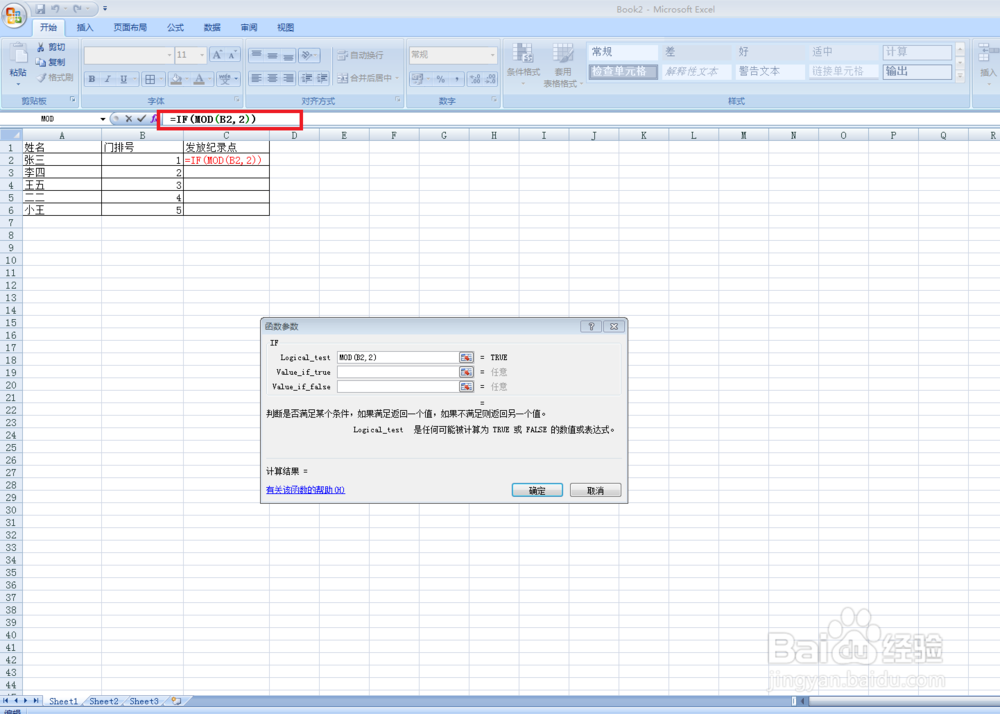Click 确定 button in function dialog
1000x714 pixels.
537,490
